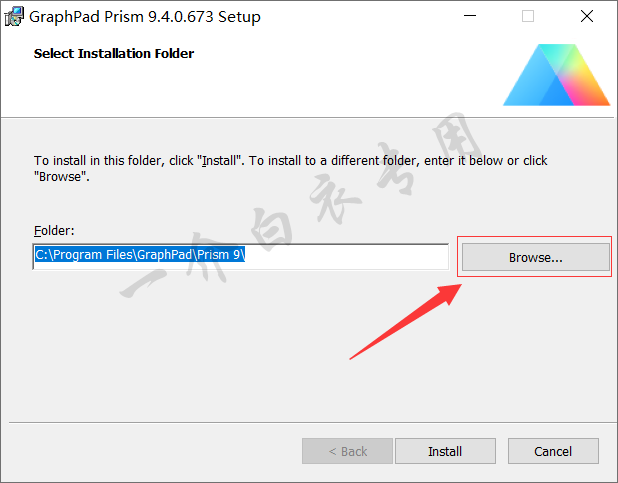Click the "Folder:" label
This screenshot has height=483, width=618.
(x=55, y=230)
